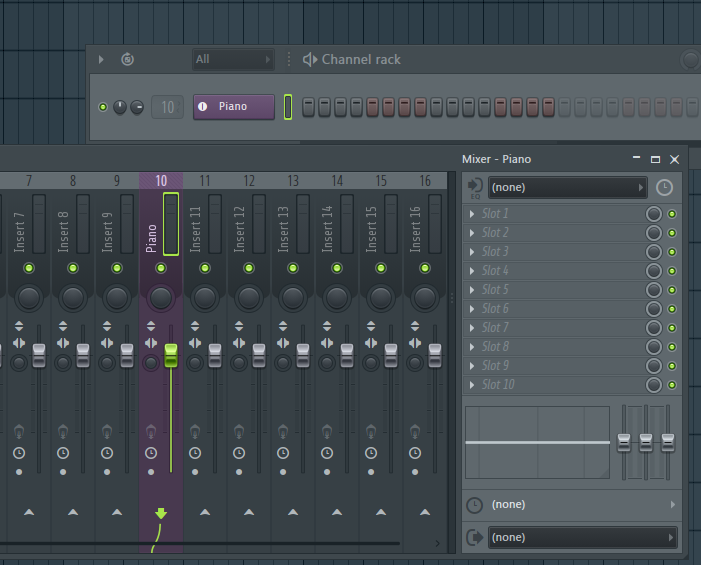Screen dimensions: 701x565
Task: Click the mixer horizontal scrollbar right arrow
Action: tap(438, 544)
